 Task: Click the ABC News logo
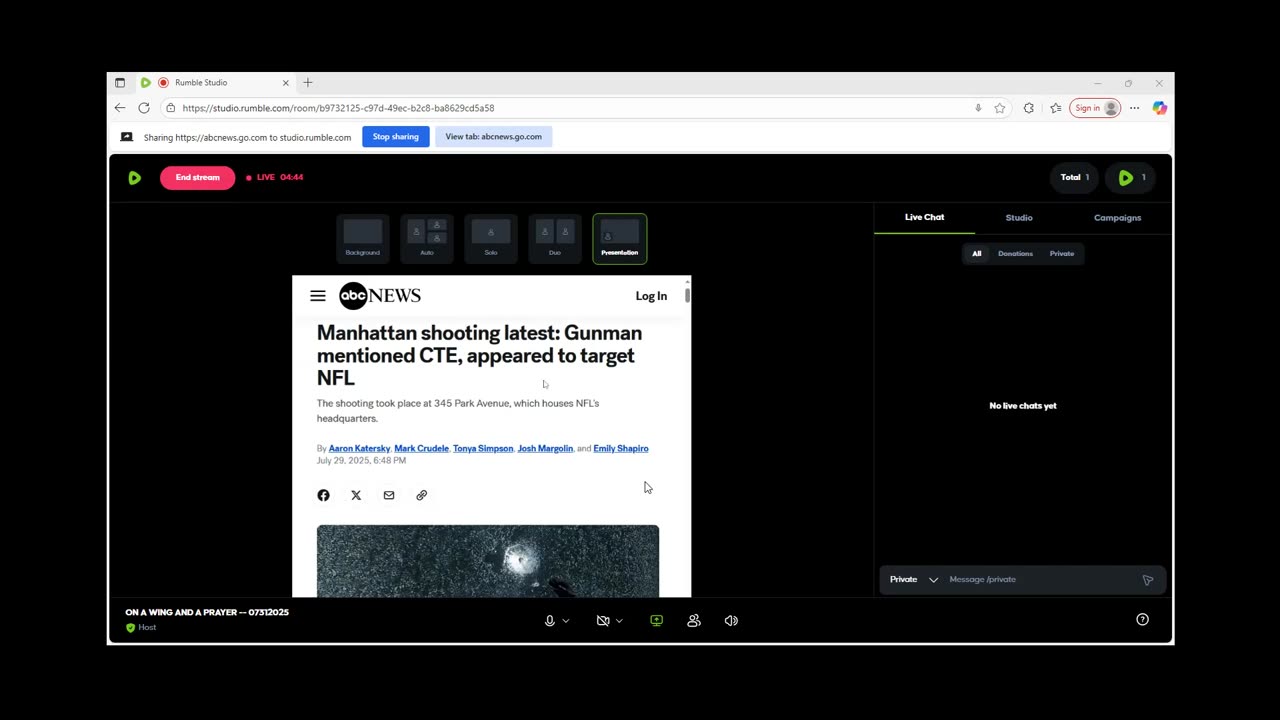coord(380,296)
